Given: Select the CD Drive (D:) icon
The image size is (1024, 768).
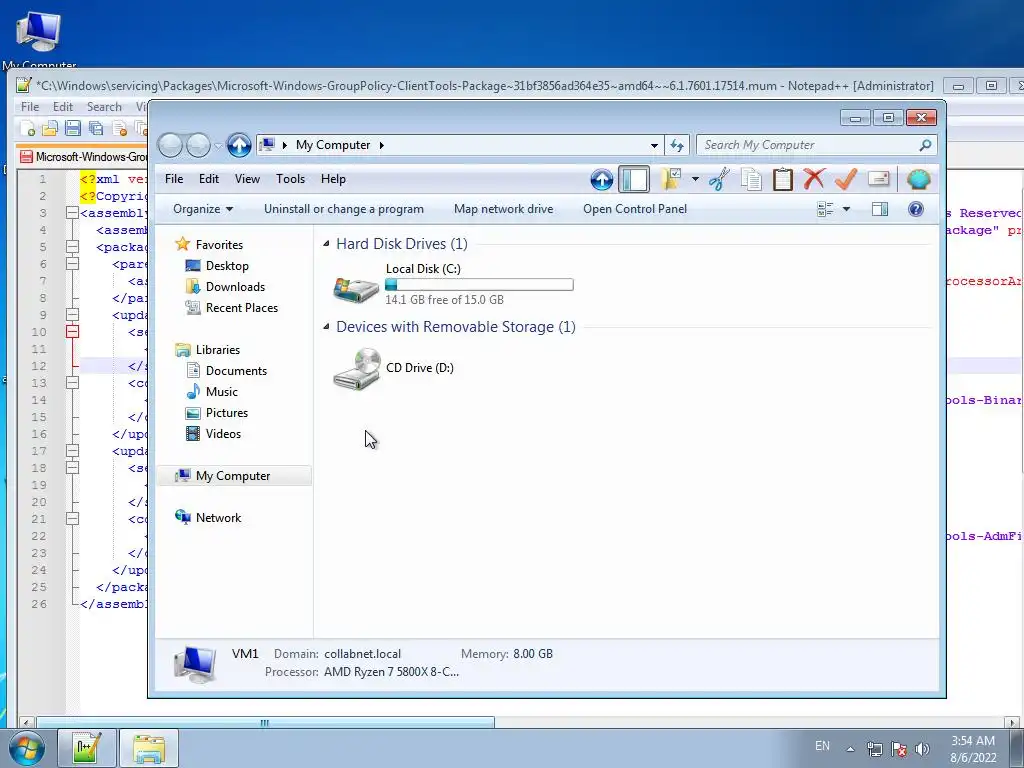Looking at the screenshot, I should click(357, 369).
